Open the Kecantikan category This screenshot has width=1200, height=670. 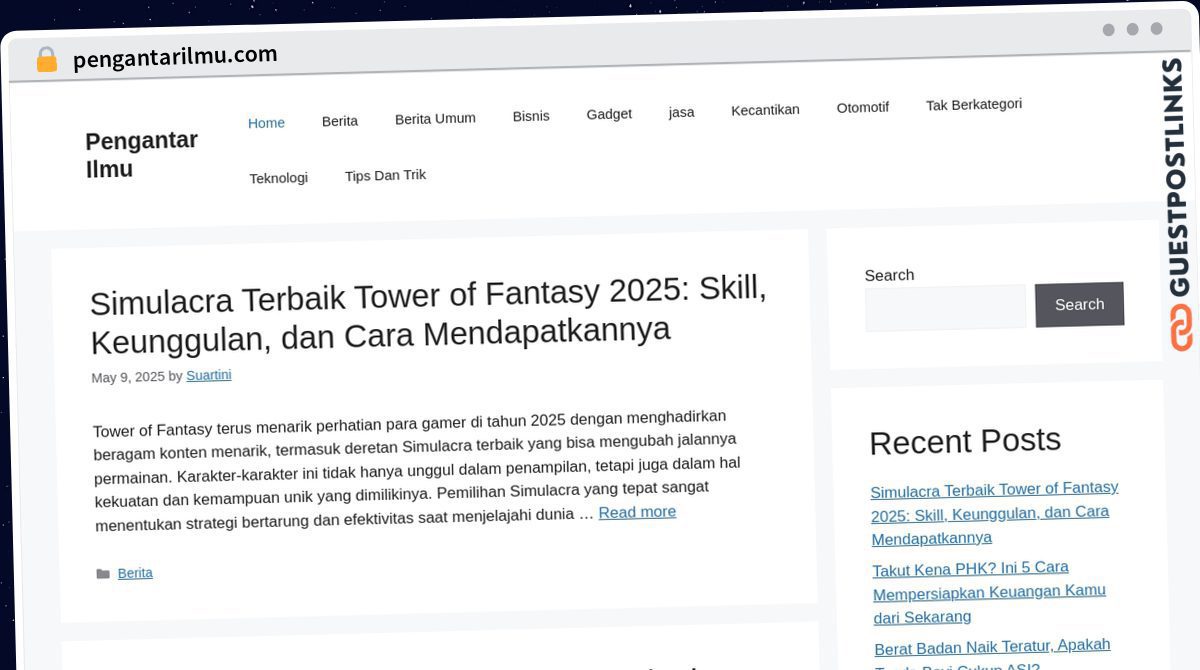[765, 110]
